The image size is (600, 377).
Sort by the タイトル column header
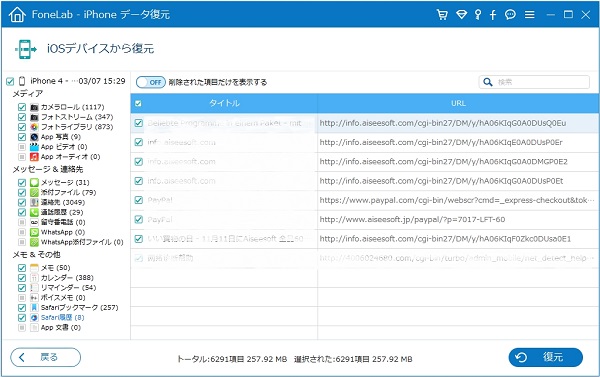click(224, 103)
